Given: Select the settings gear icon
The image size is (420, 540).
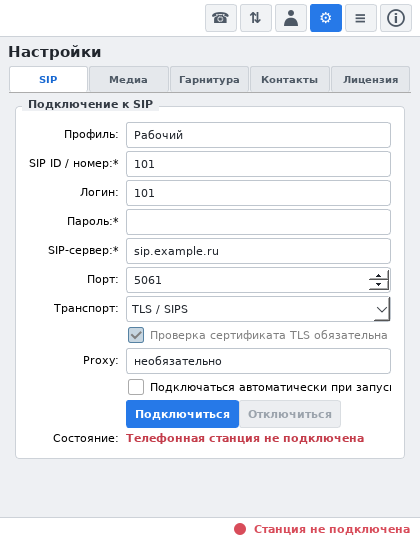Looking at the screenshot, I should coord(326,18).
